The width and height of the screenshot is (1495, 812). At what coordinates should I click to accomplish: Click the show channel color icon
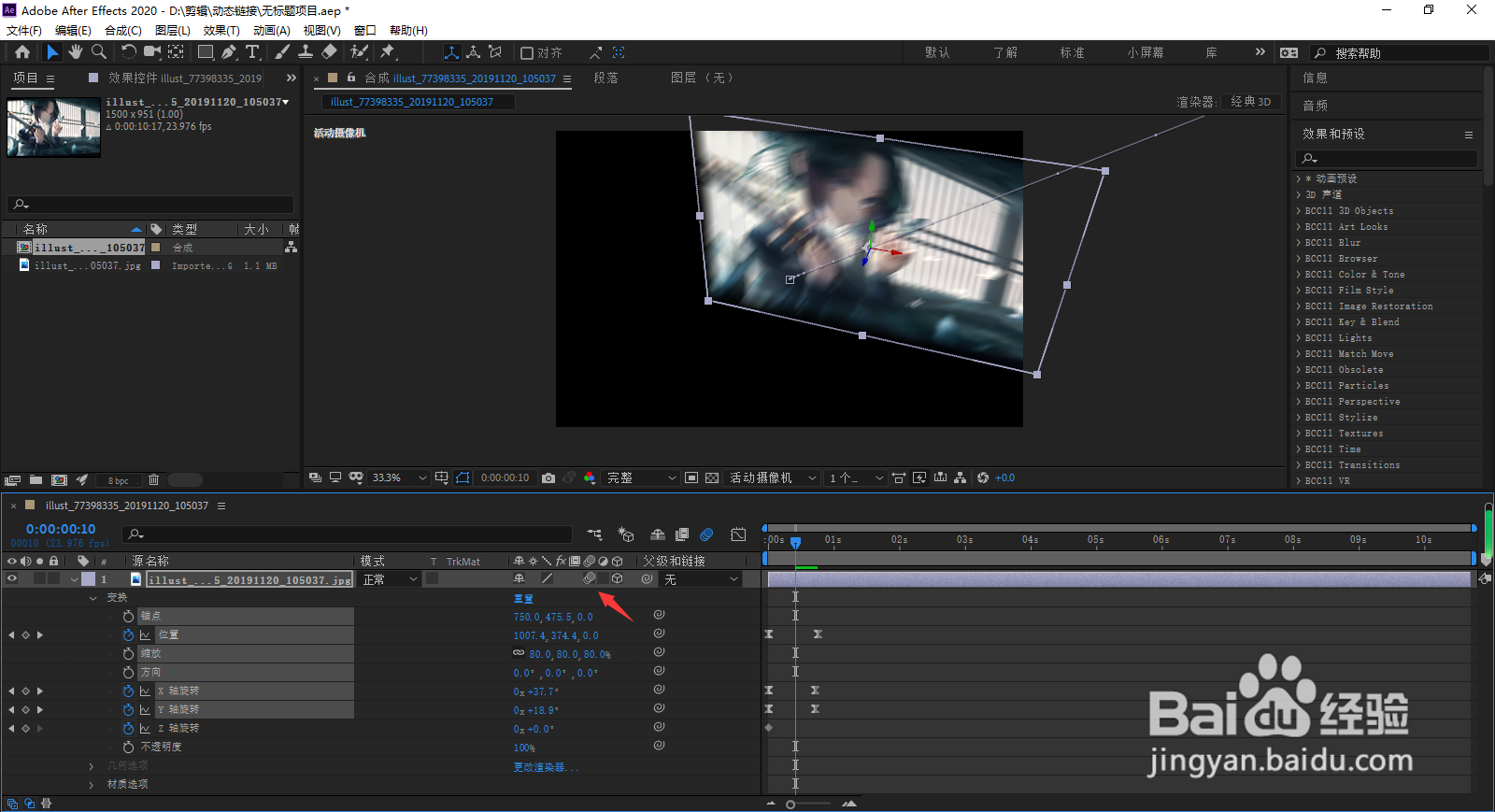590,477
